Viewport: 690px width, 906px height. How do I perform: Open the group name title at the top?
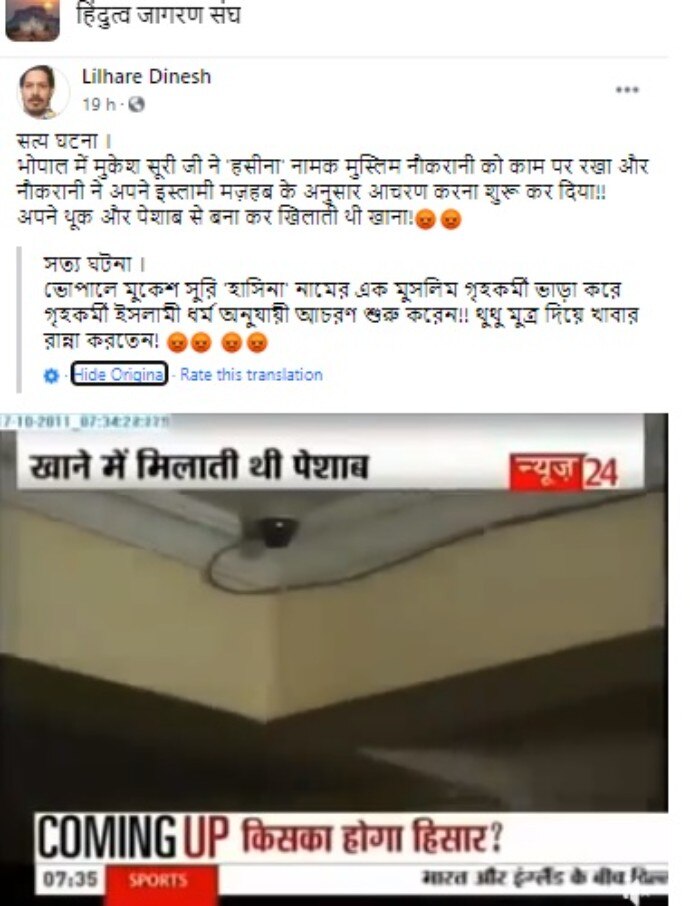[158, 15]
